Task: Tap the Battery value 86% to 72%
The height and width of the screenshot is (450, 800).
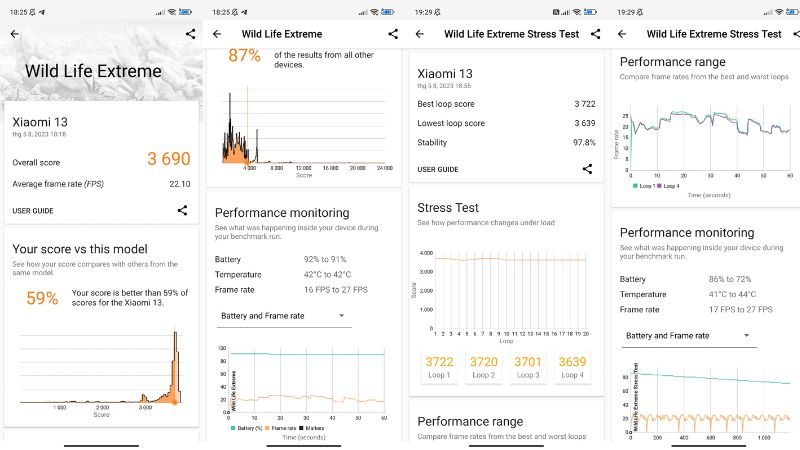Action: pos(730,279)
